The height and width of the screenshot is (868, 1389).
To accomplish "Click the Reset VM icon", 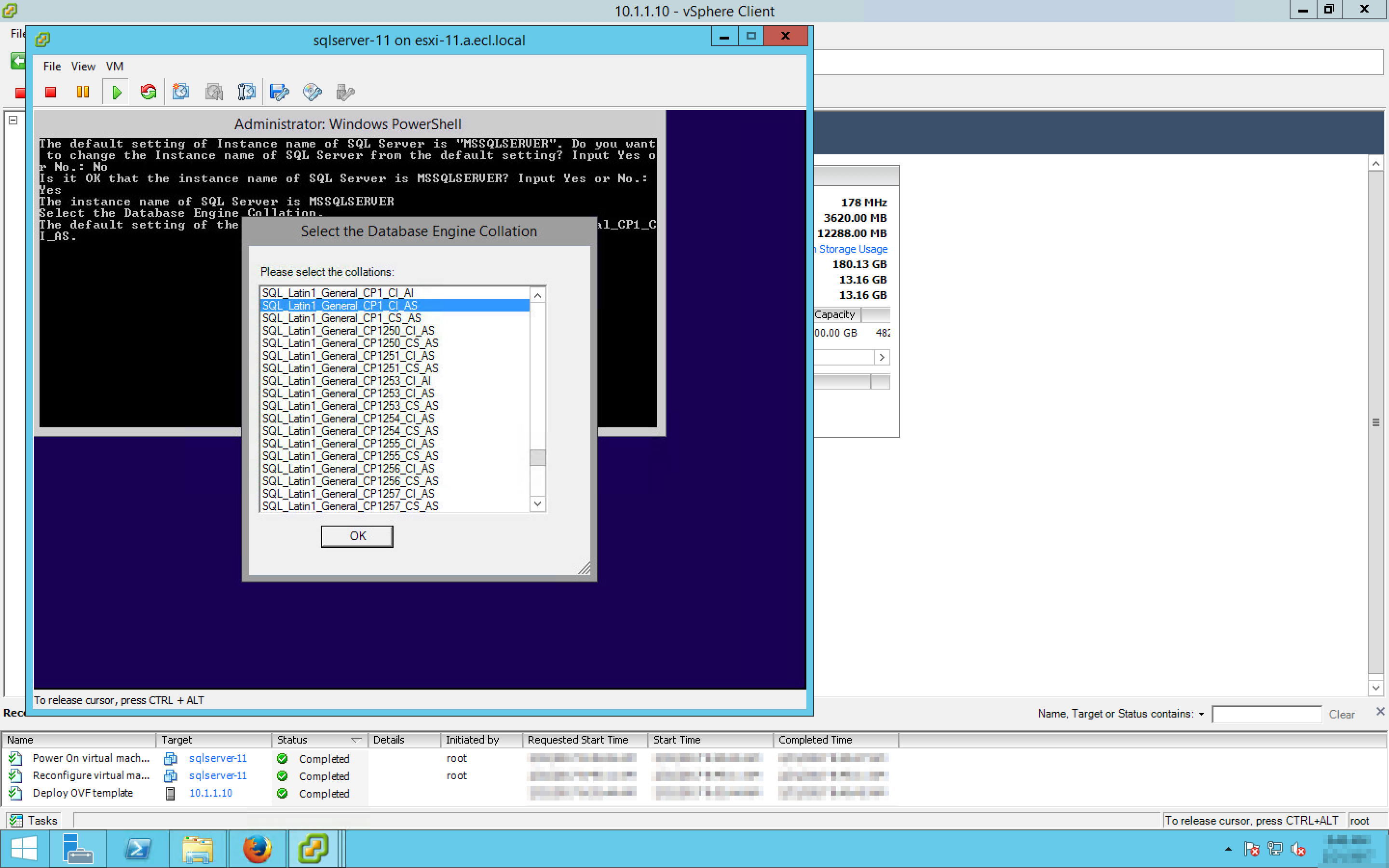I will (x=149, y=92).
